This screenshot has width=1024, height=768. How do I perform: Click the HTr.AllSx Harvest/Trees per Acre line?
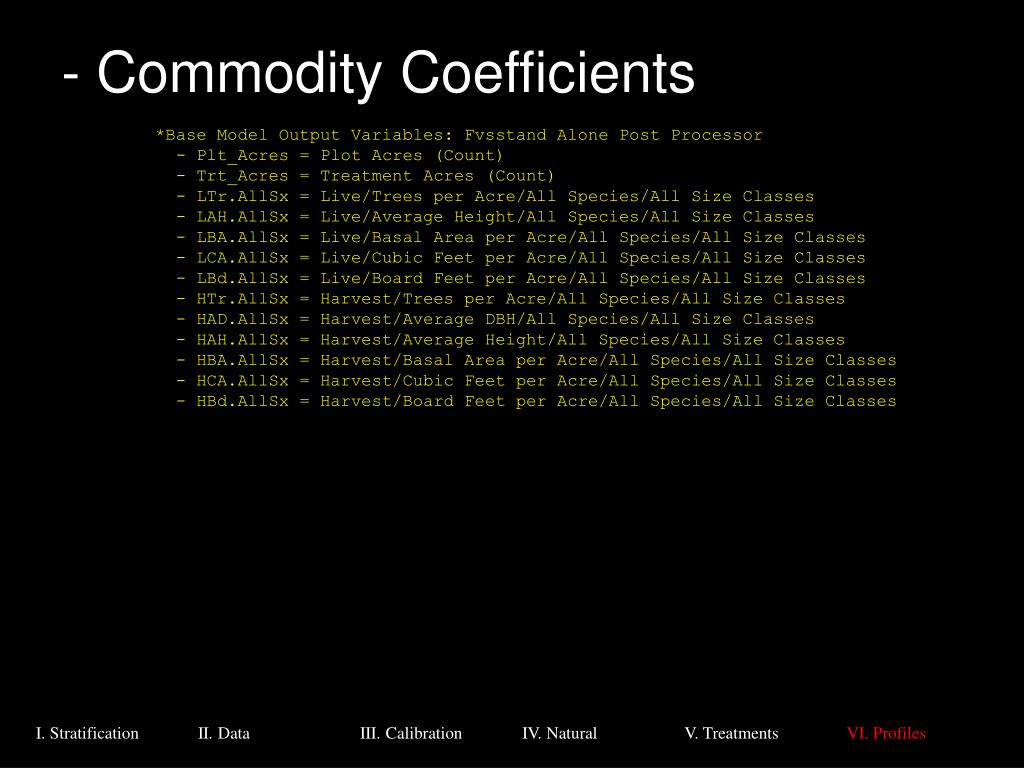click(x=510, y=299)
